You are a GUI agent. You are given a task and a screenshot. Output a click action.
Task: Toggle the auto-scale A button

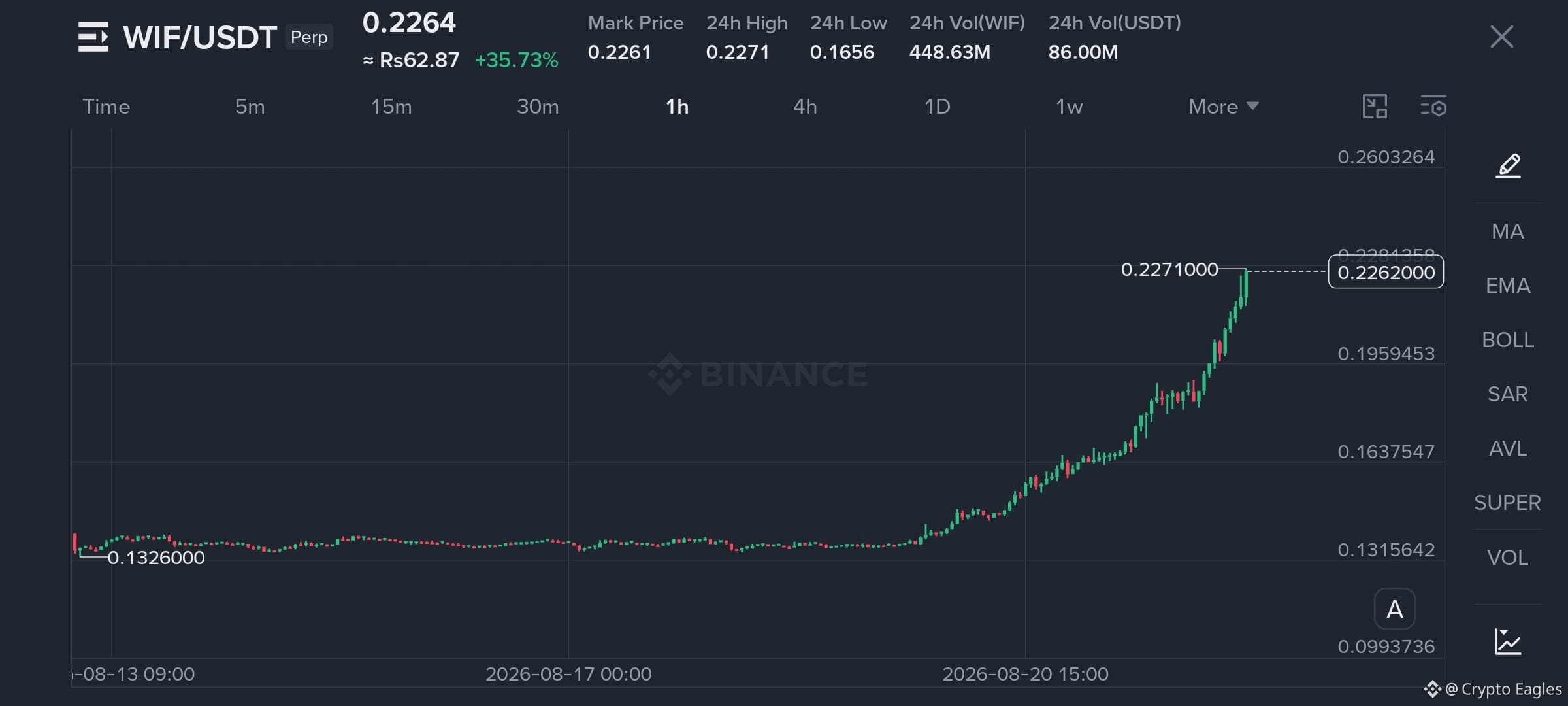tap(1395, 609)
